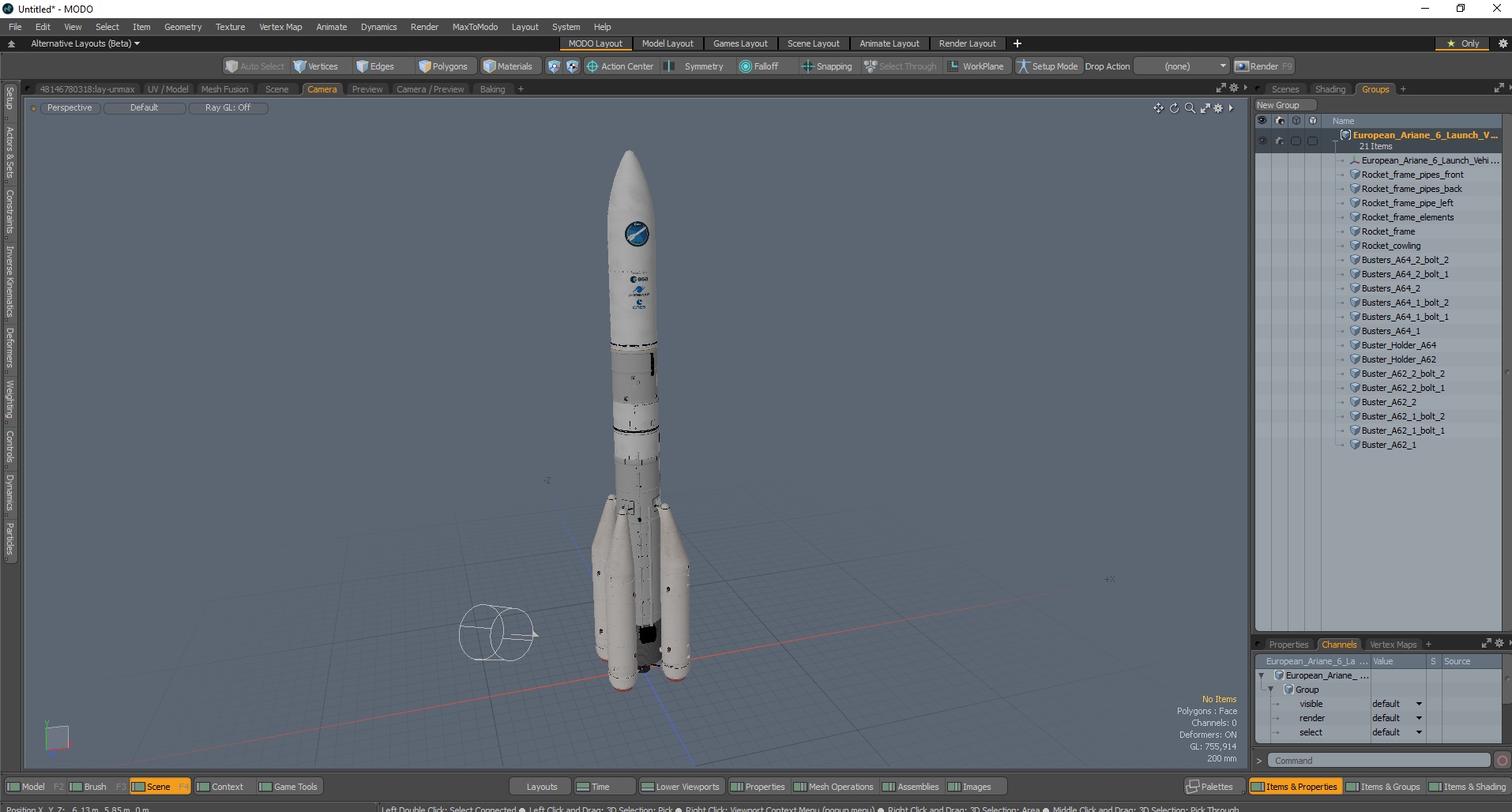This screenshot has width=1512, height=812.
Task: Select Buster_Holder_A62 item
Action: click(1398, 359)
